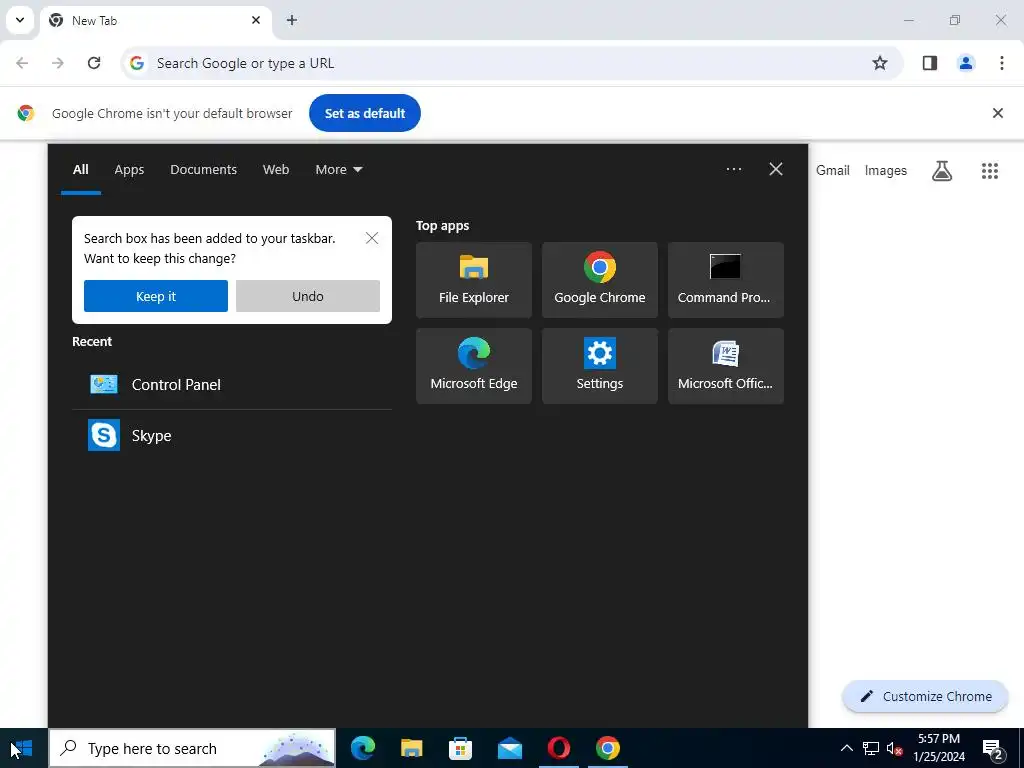Open the Search Labs flask icon

[942, 170]
